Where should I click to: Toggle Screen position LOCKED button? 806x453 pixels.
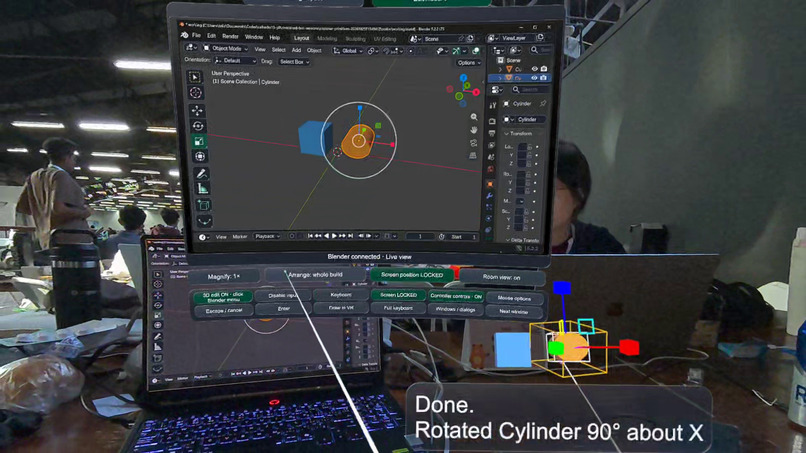click(411, 275)
